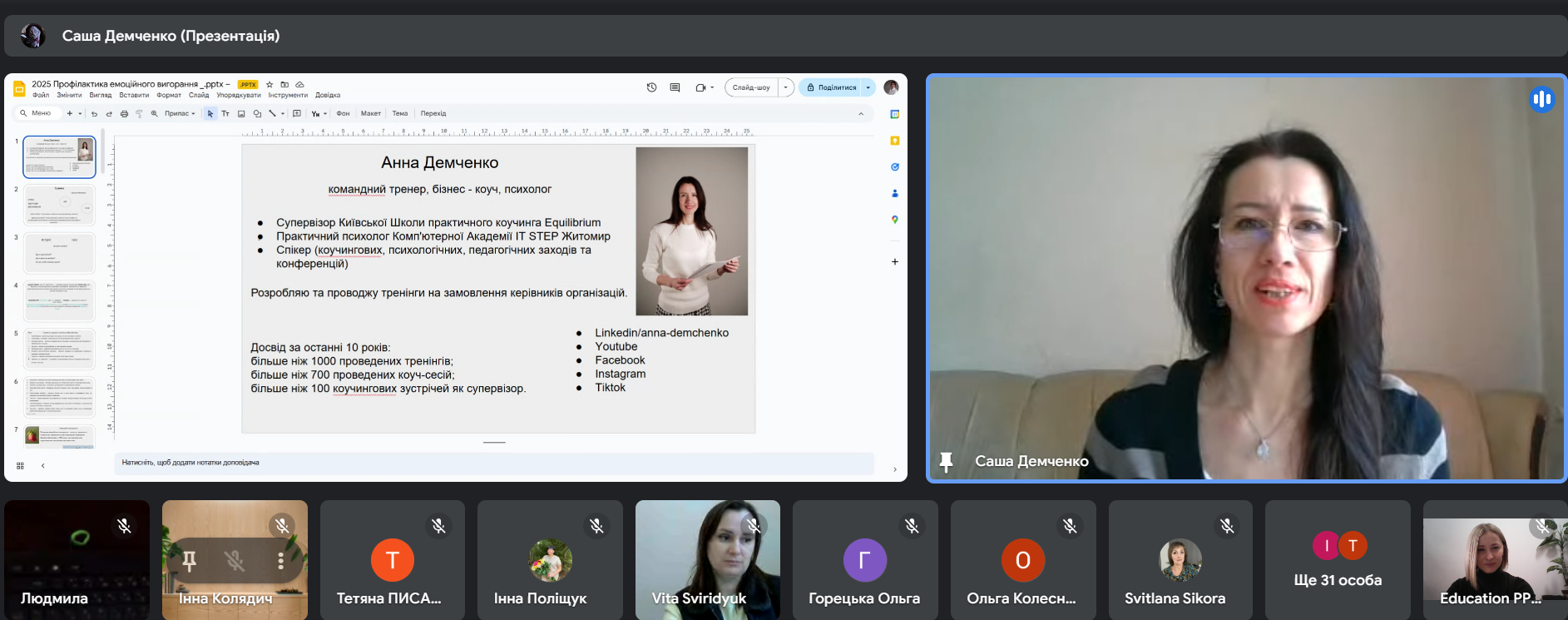The height and width of the screenshot is (620, 1568).
Task: Unpin Саша Демченко's main video
Action: (x=946, y=462)
